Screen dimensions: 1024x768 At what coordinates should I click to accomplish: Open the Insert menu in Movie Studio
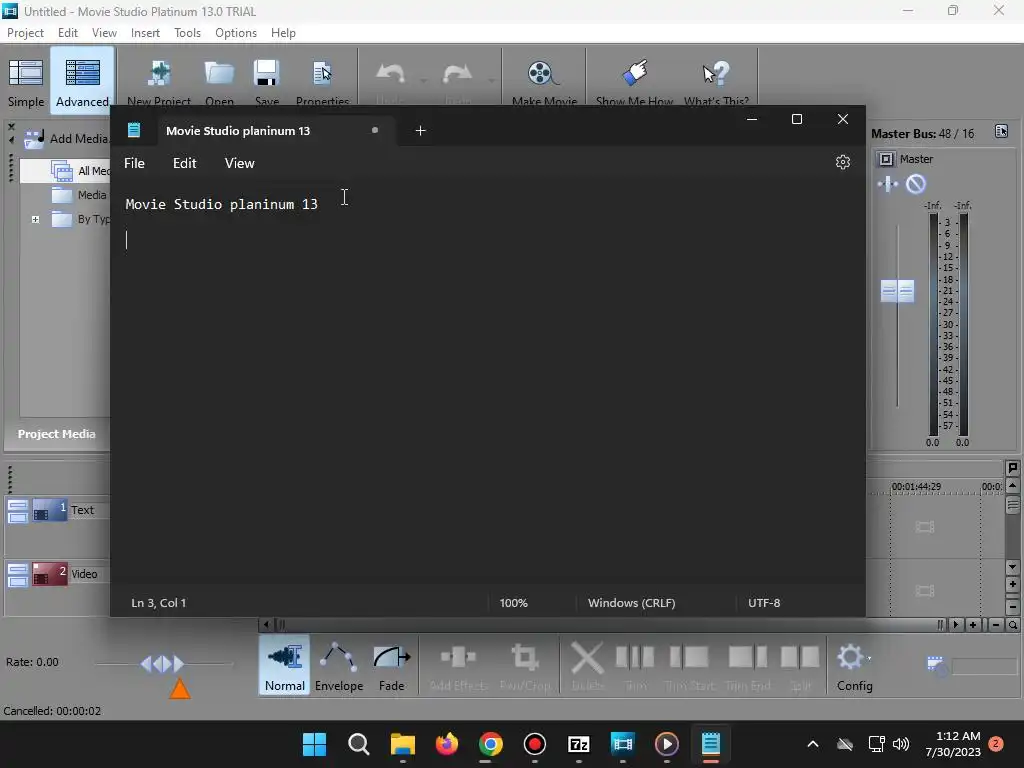click(x=145, y=33)
